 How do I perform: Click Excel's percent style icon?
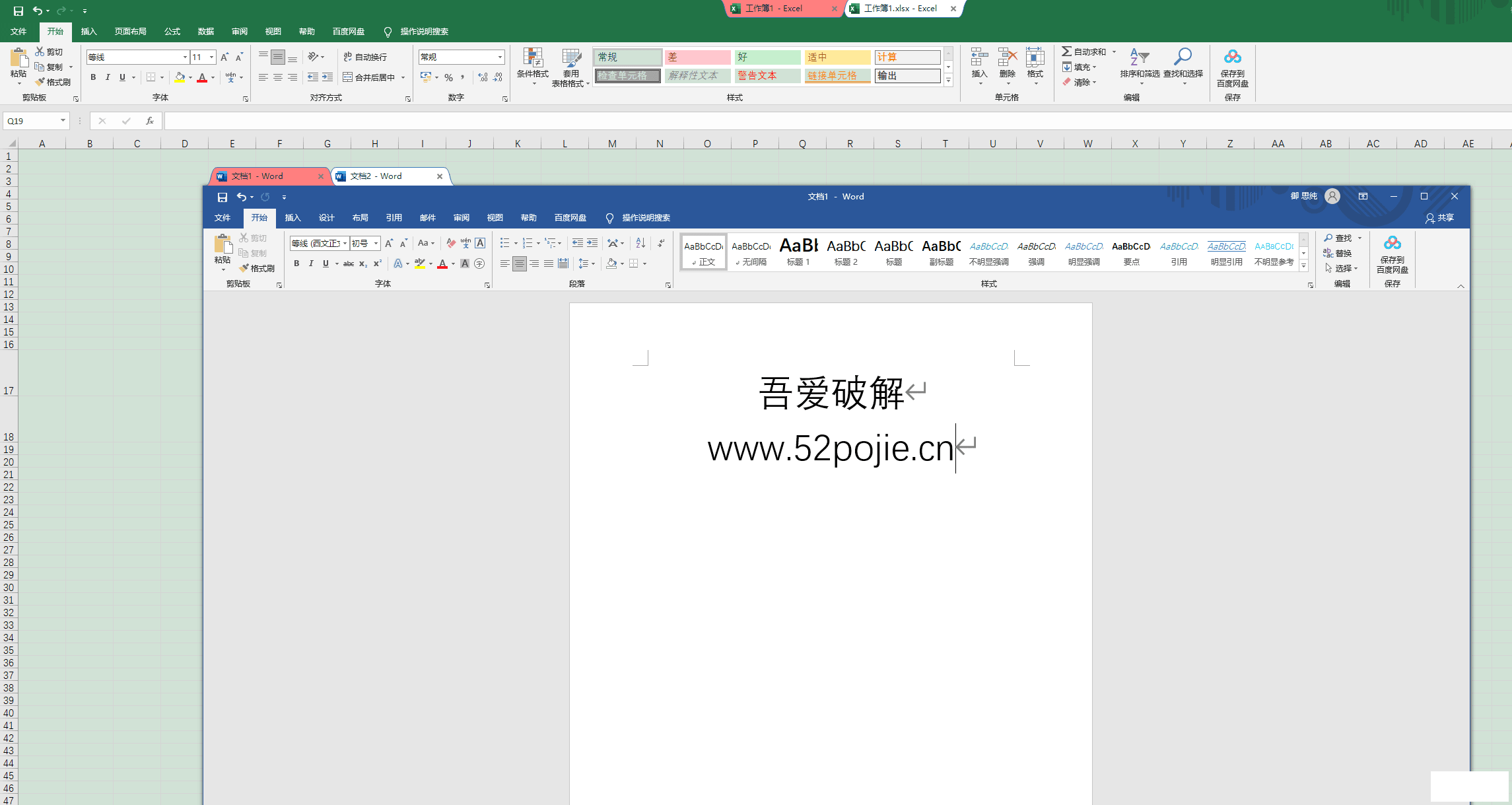[448, 77]
